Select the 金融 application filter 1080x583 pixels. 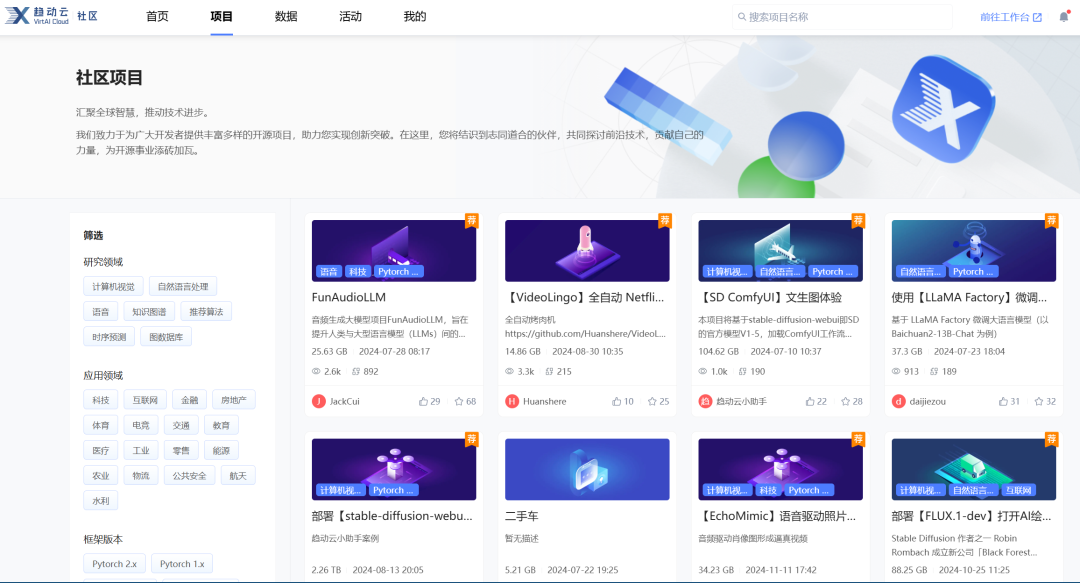(x=189, y=400)
